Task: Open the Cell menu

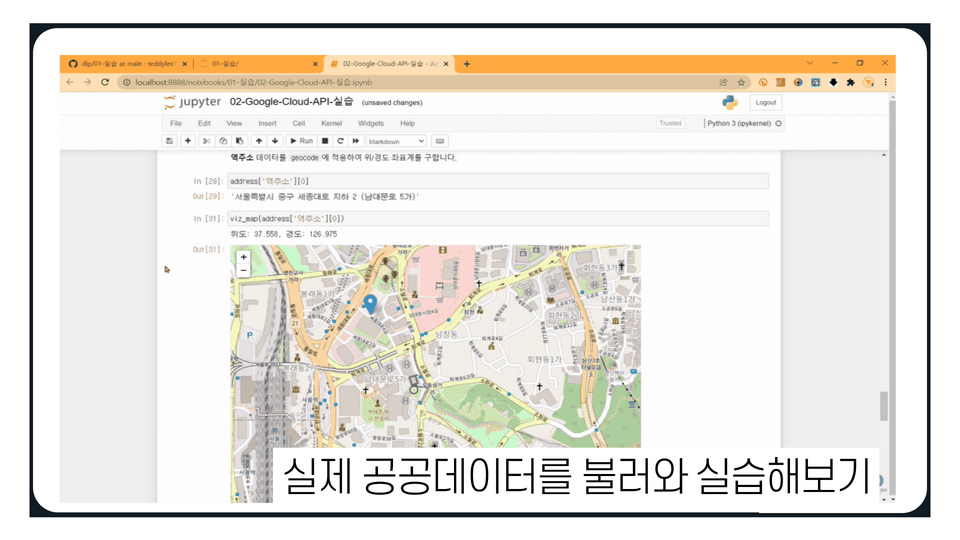Action: pyautogui.click(x=299, y=123)
